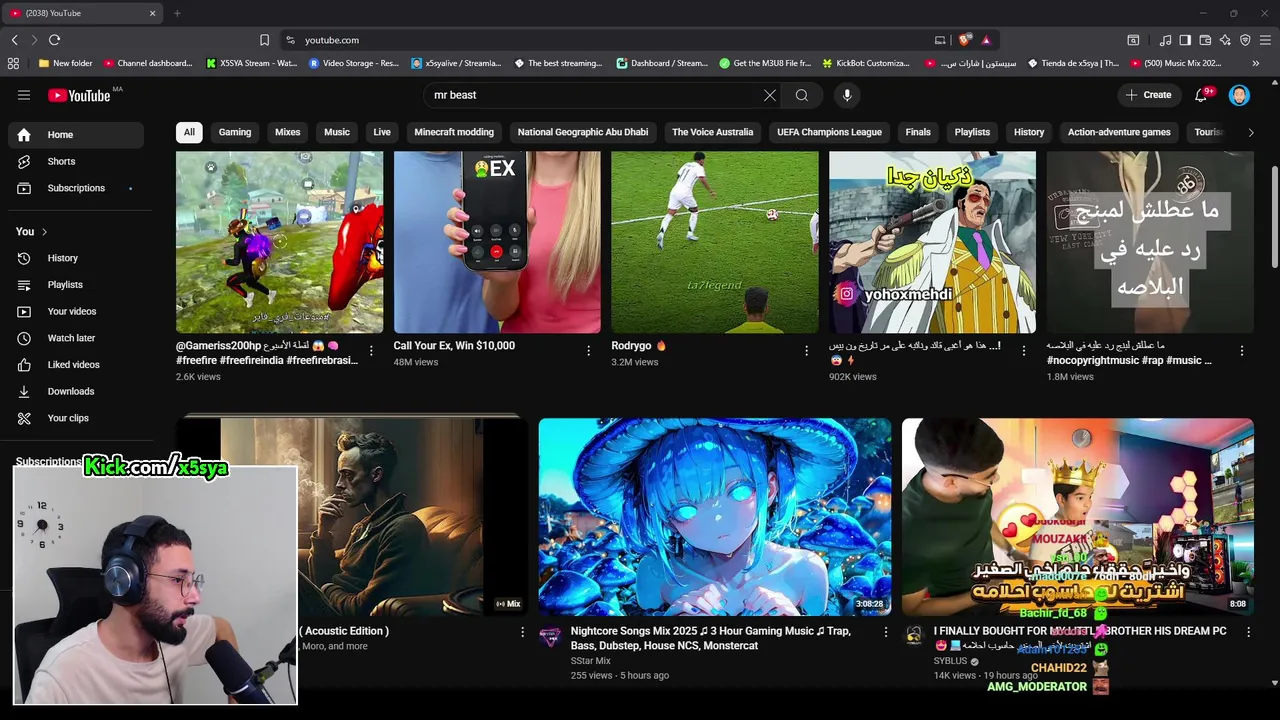Viewport: 1280px width, 720px height.
Task: Open the tab search icon in toolbar
Action: [x=1133, y=40]
